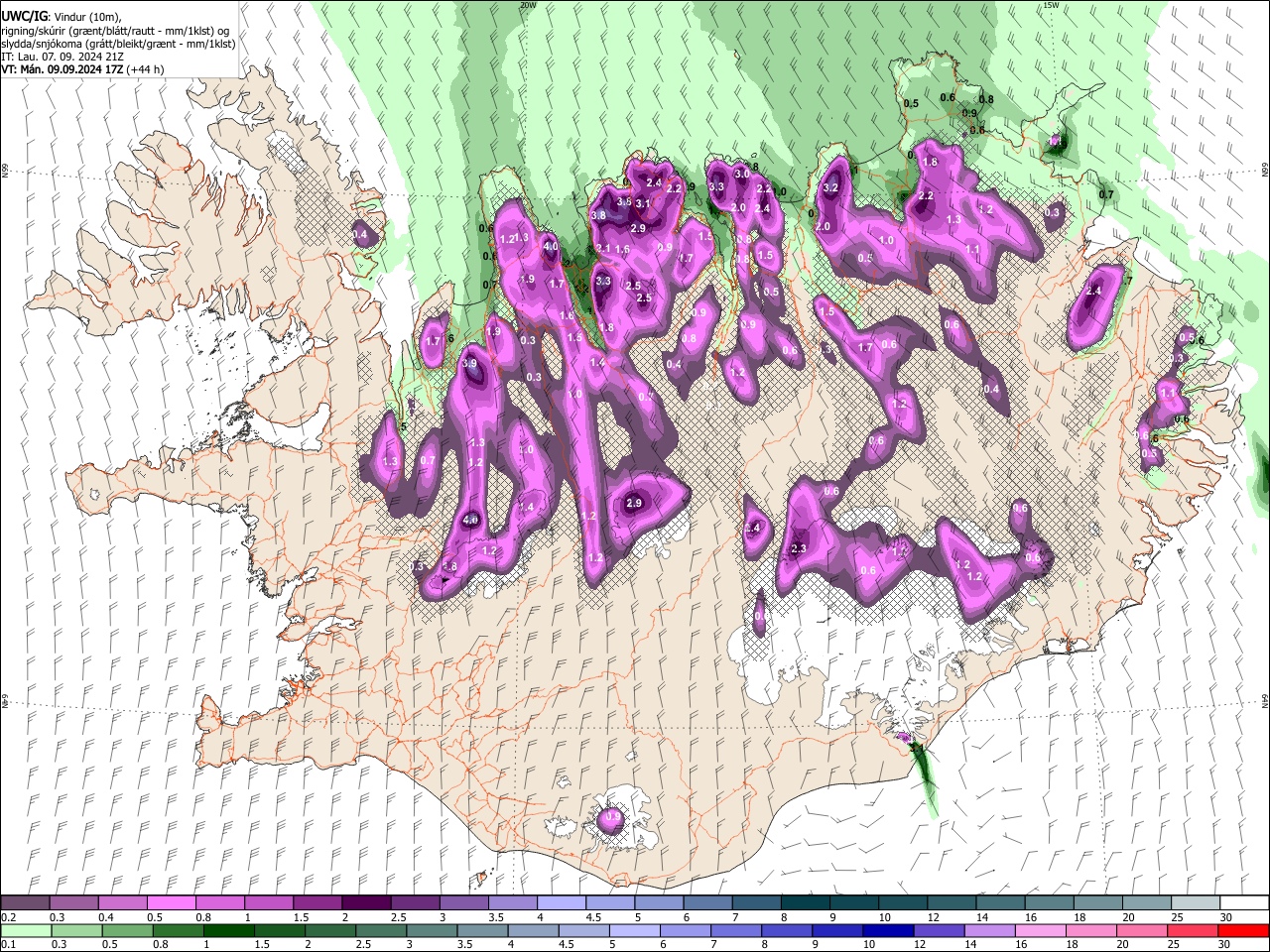Click the 2.1 value on the map
Viewport: 1270px width, 952px height.
pyautogui.click(x=602, y=248)
